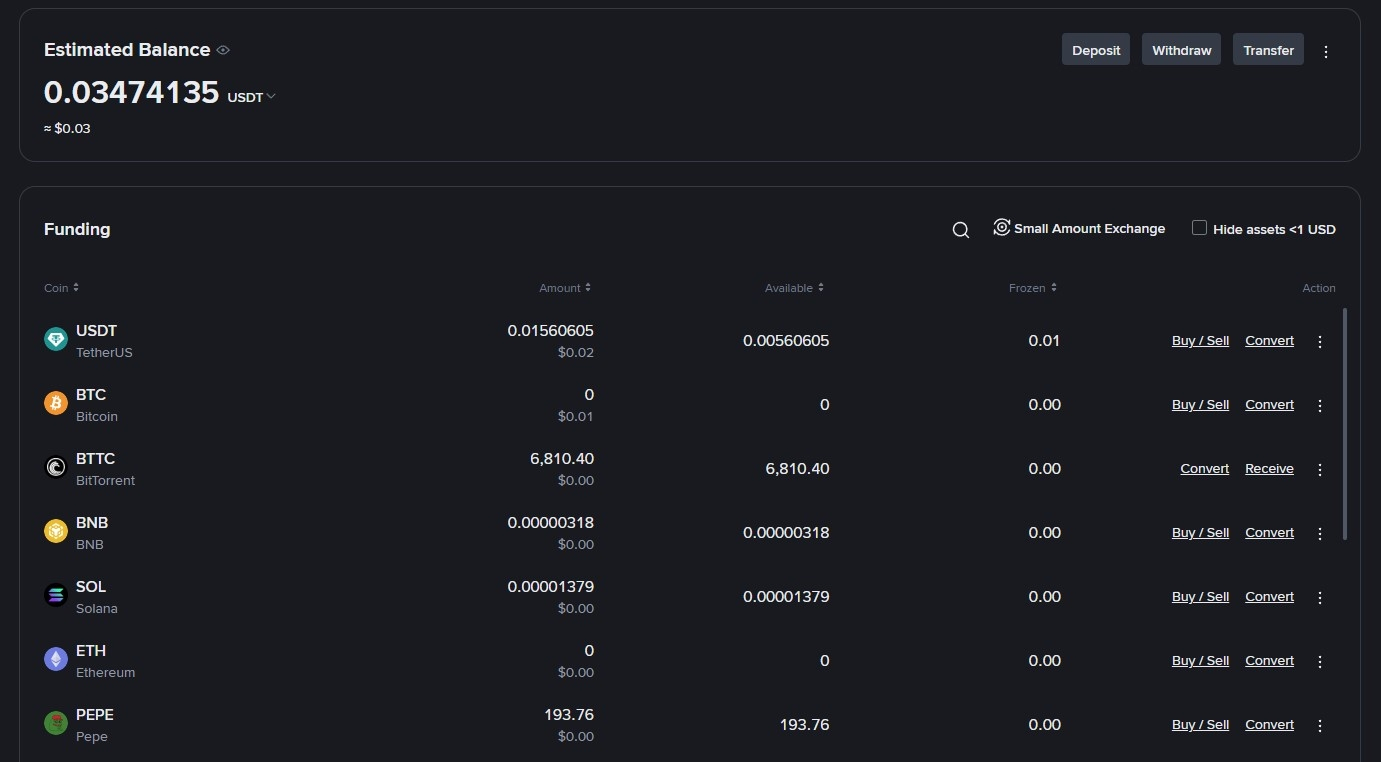Click the BTTC BitTorrent coin icon
This screenshot has width=1381, height=762.
[56, 468]
